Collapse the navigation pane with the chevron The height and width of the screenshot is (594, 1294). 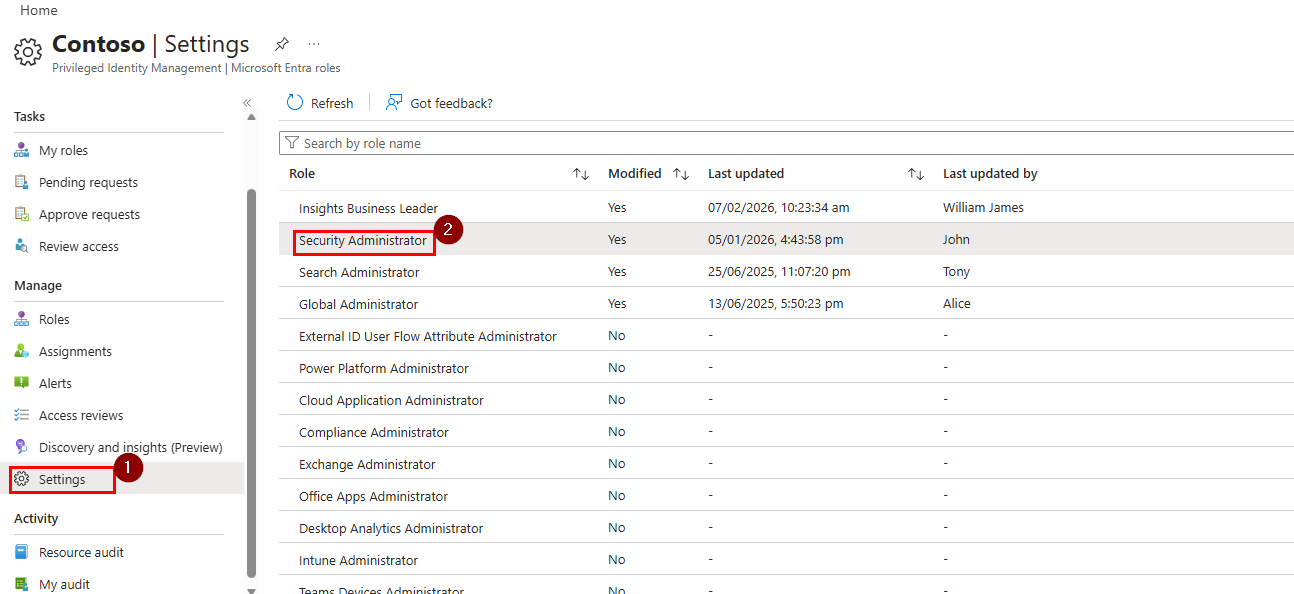pyautogui.click(x=247, y=102)
